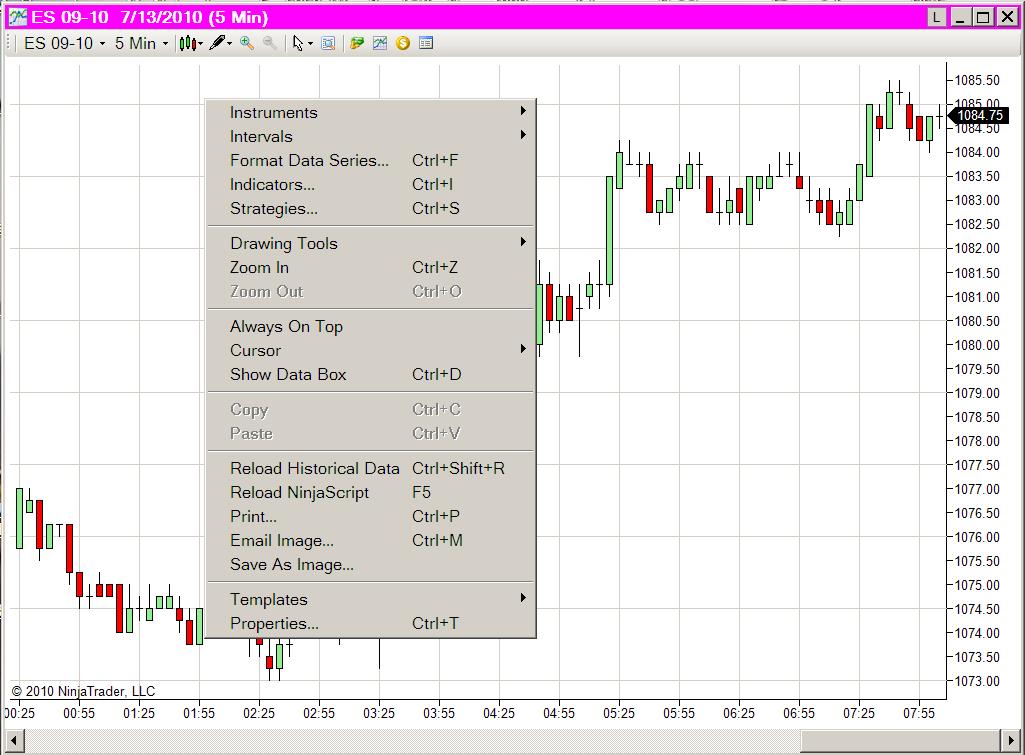Click the 1080.00 price axis label

[977, 345]
